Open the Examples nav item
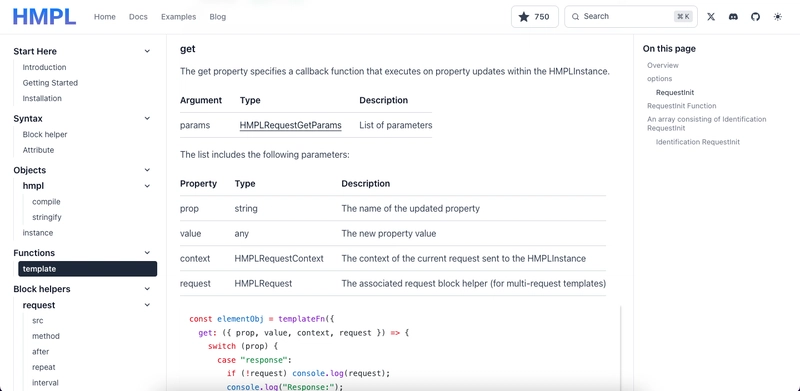Image resolution: width=800 pixels, height=391 pixels. tap(178, 16)
